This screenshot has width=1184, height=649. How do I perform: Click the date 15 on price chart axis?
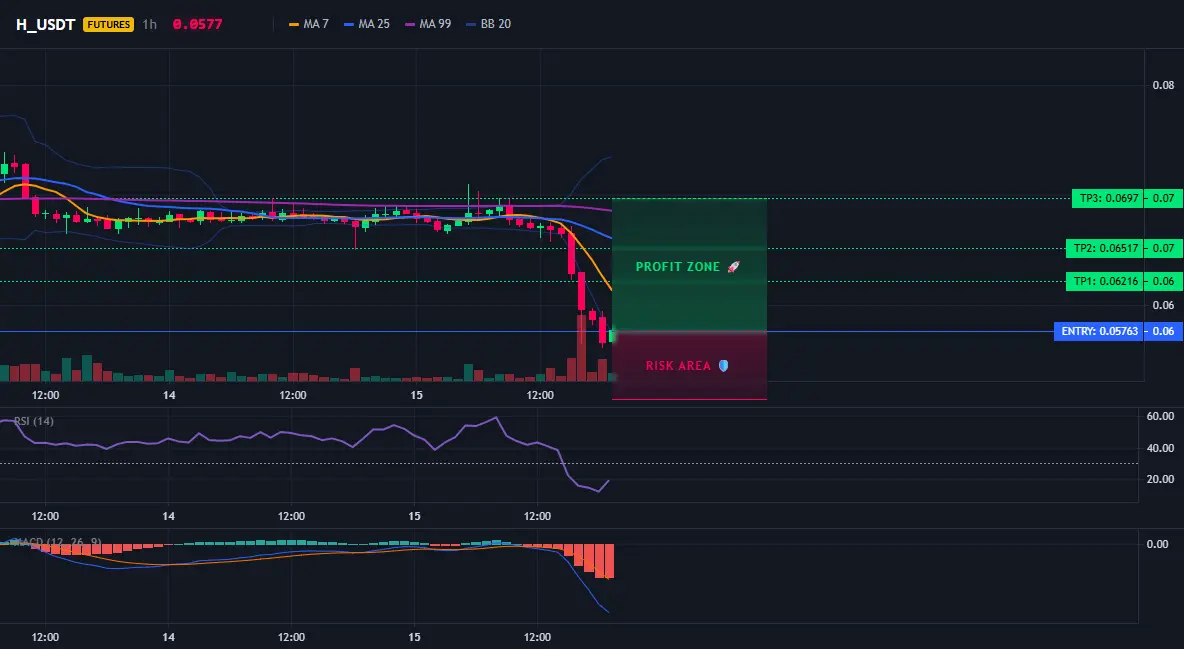click(416, 395)
